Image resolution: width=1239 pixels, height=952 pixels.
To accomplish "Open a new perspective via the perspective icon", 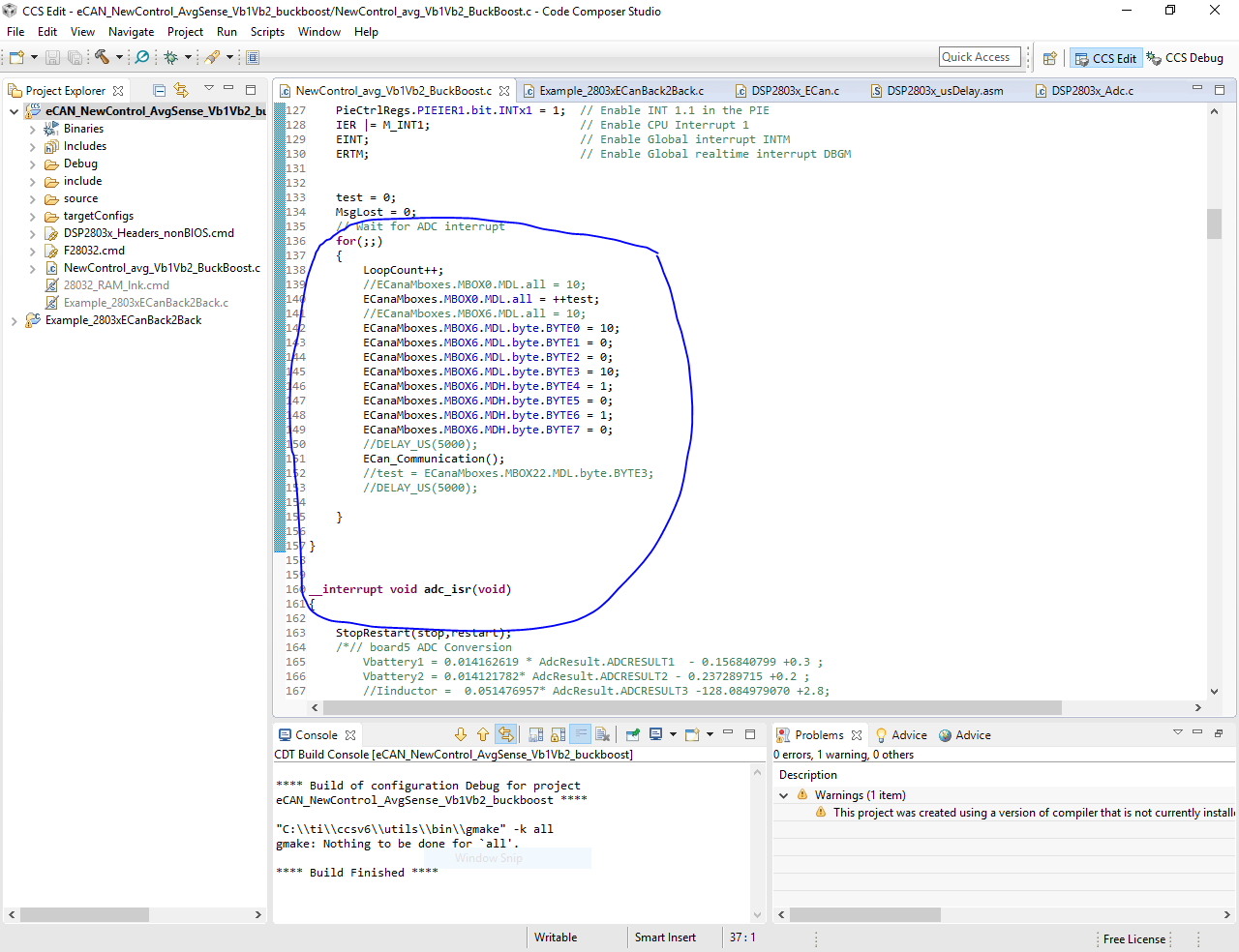I will (x=1049, y=57).
